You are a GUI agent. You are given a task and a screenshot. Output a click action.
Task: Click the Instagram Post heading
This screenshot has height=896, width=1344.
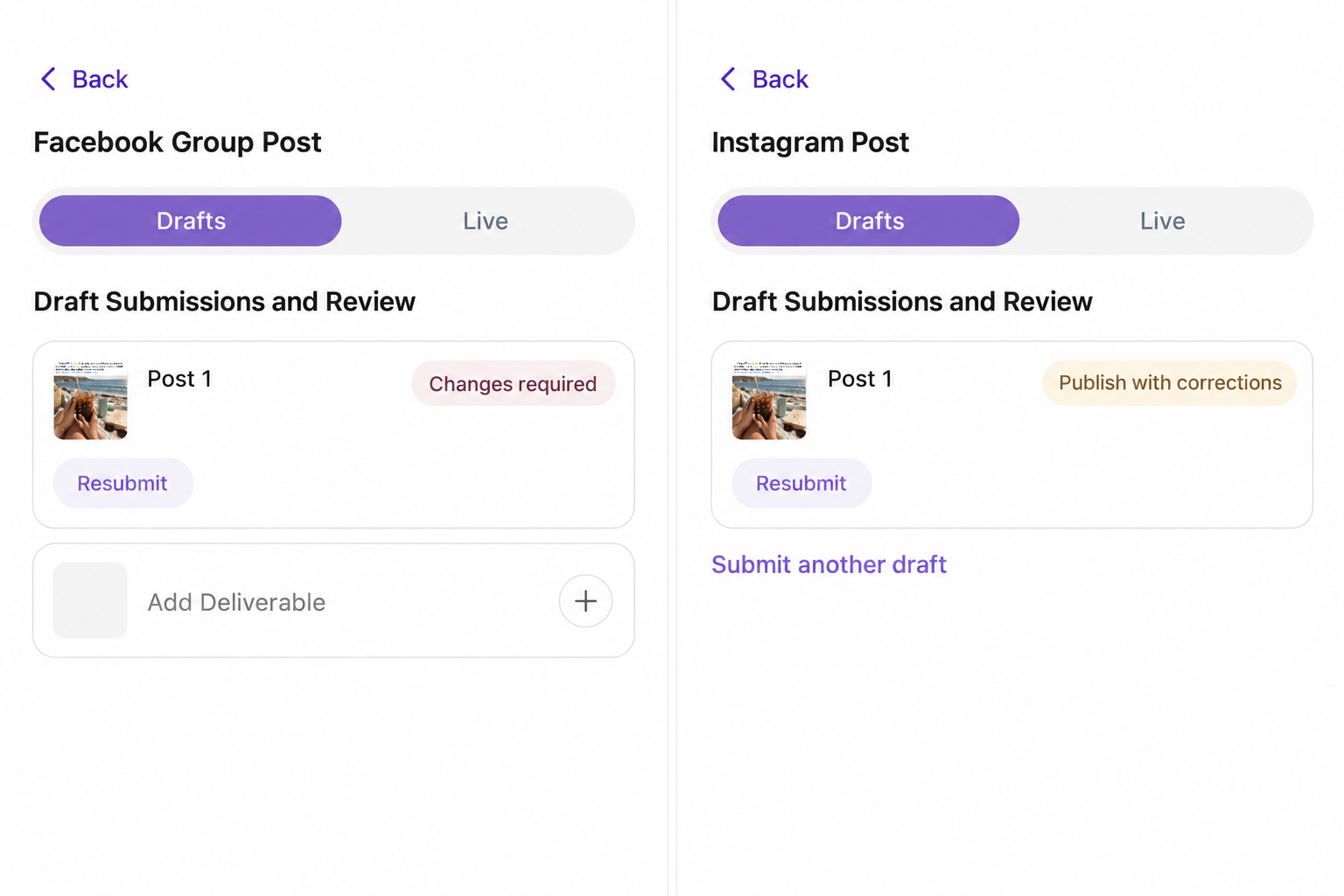[x=810, y=142]
